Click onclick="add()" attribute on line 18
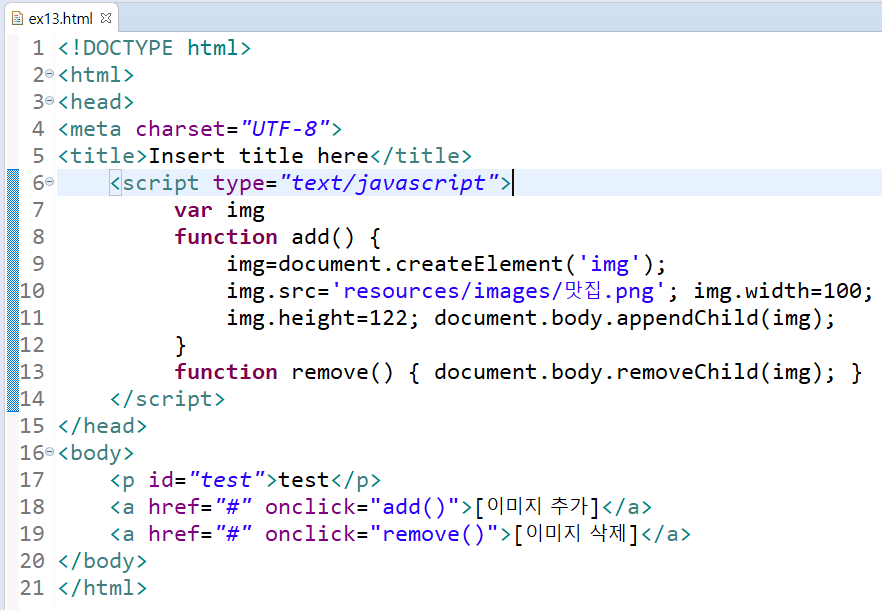882x610 pixels. click(362, 507)
